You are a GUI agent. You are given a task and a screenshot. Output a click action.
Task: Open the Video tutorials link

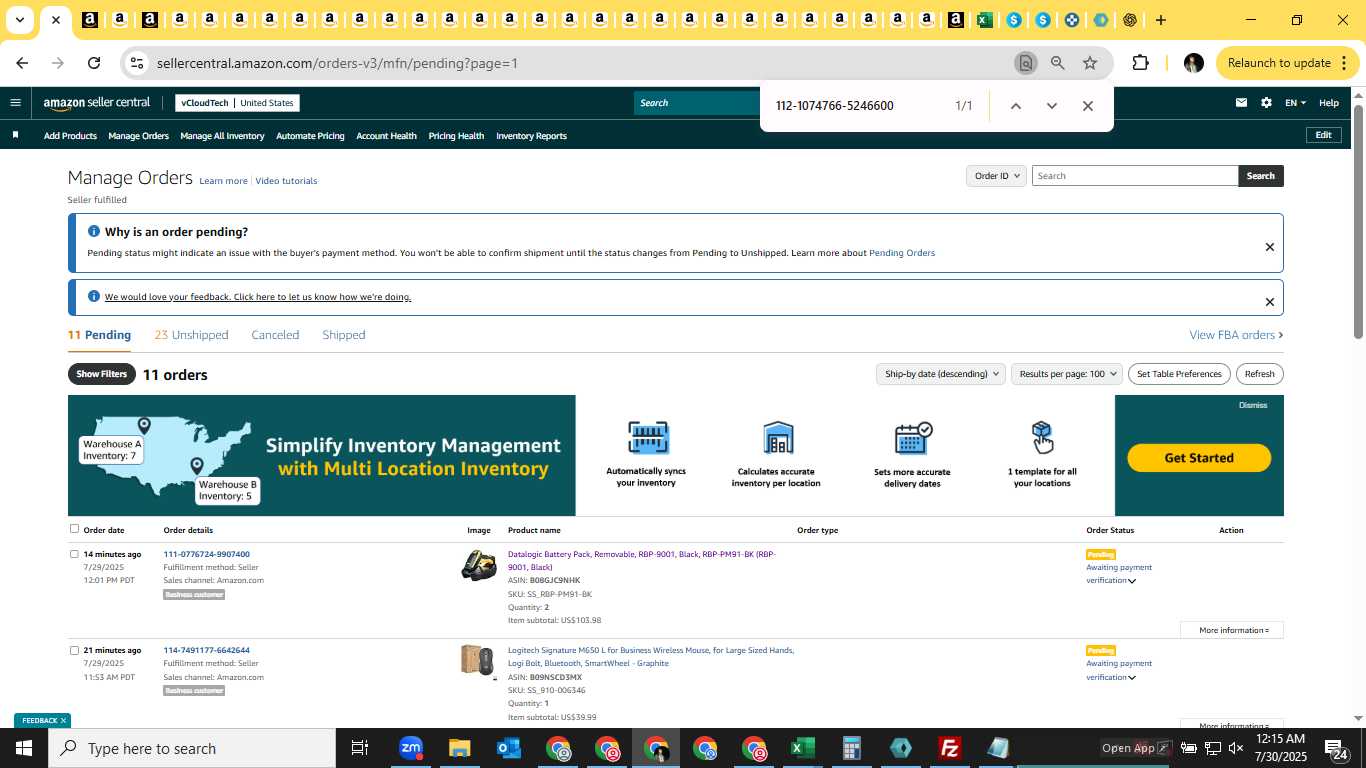(x=286, y=181)
